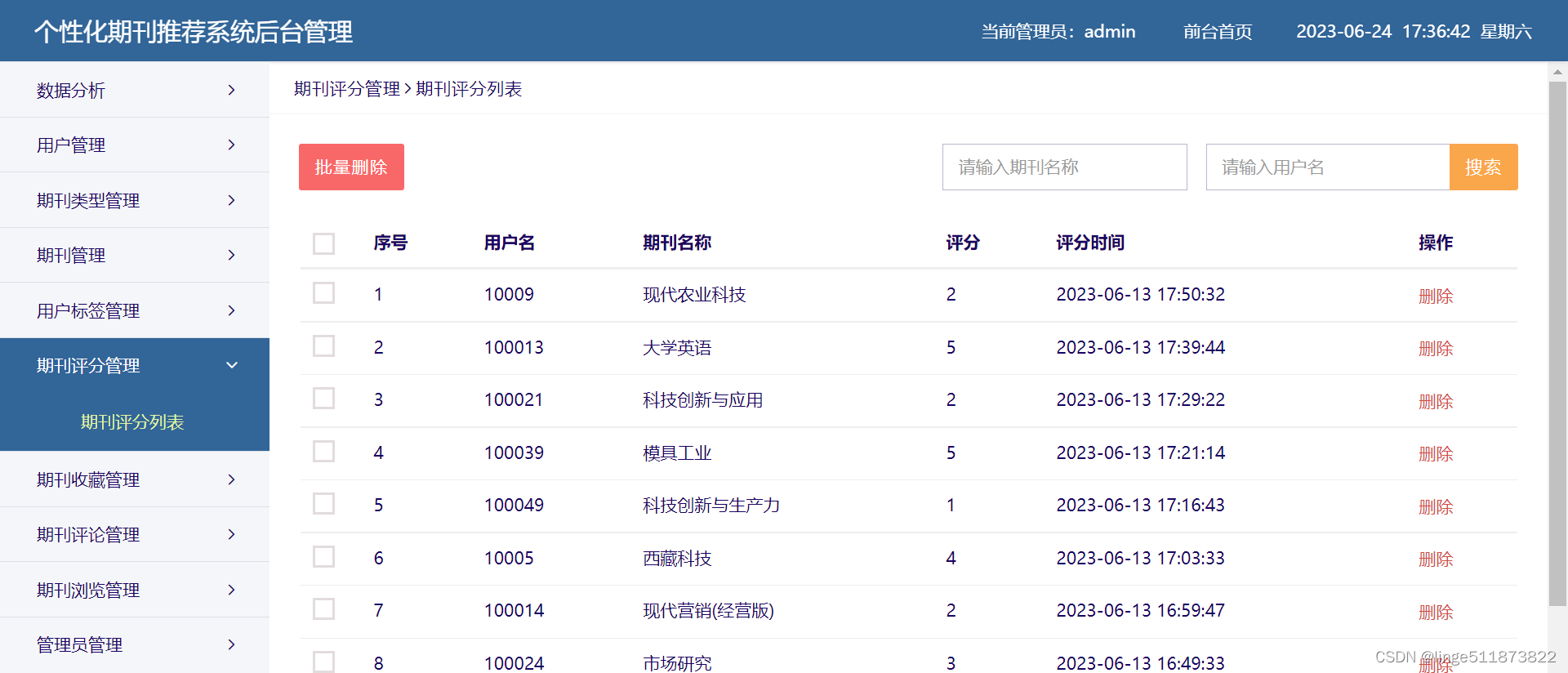Delete the 模具工业 rating
The height and width of the screenshot is (673, 1568).
point(1436,454)
